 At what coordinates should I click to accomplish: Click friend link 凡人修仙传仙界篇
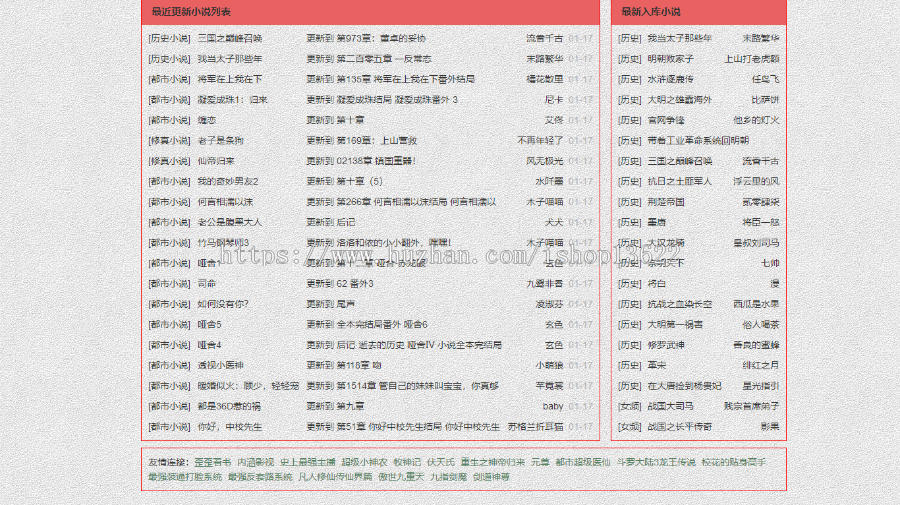pyautogui.click(x=335, y=477)
